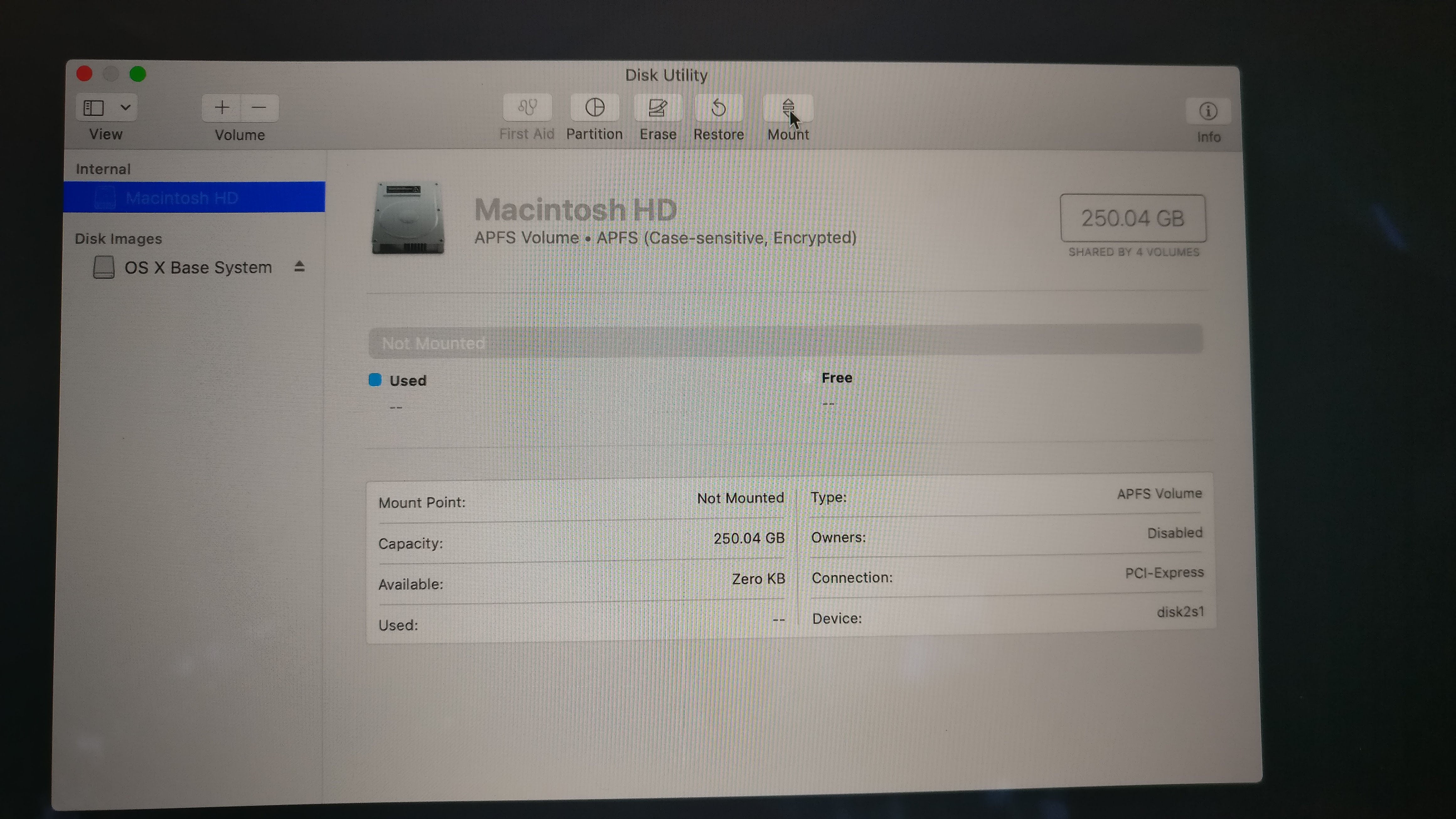
Task: Click the Disk Images section header
Action: click(x=118, y=238)
